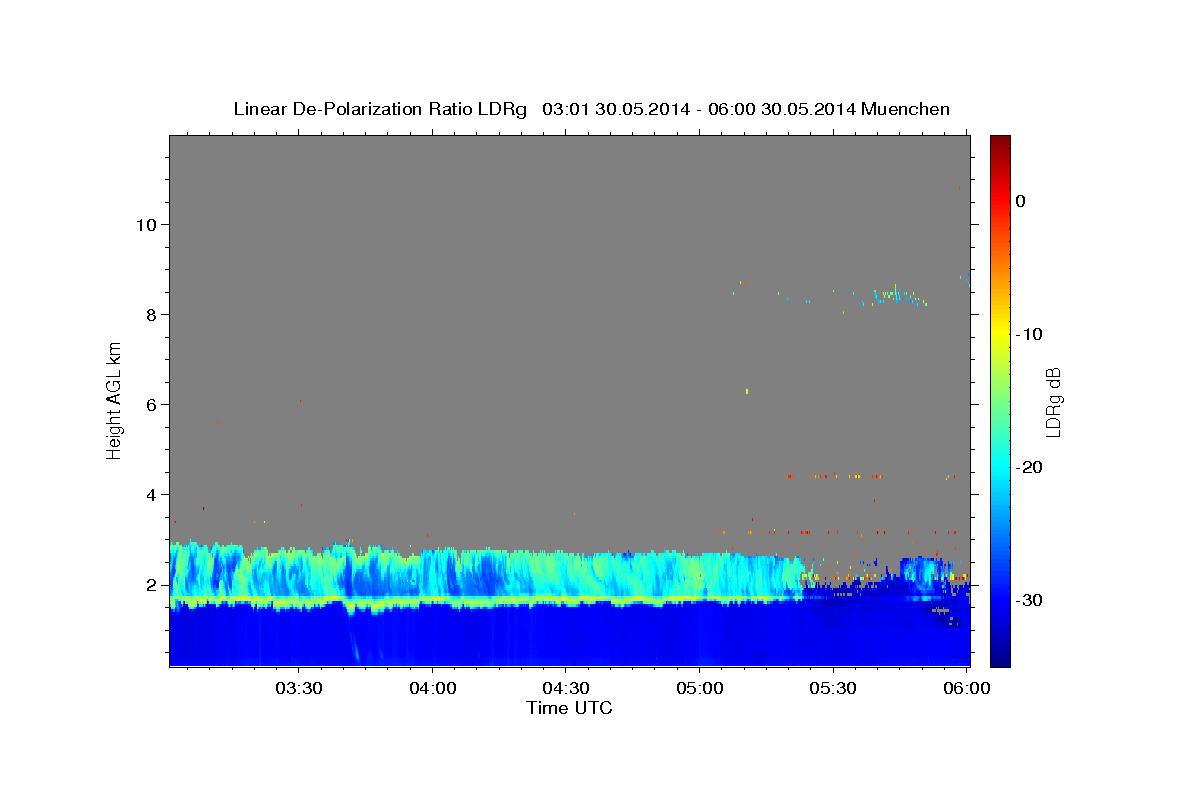Click the 03:30 time tick label

299,689
